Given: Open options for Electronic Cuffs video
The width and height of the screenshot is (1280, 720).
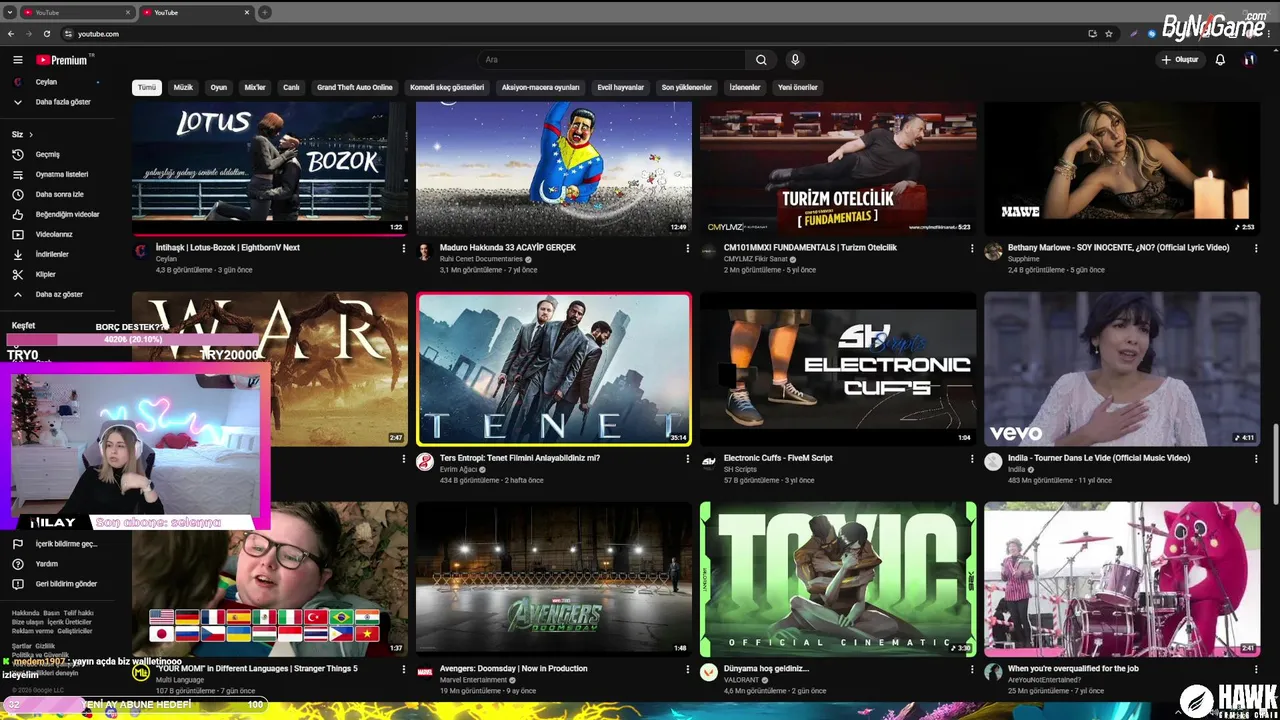Looking at the screenshot, I should pos(972,459).
